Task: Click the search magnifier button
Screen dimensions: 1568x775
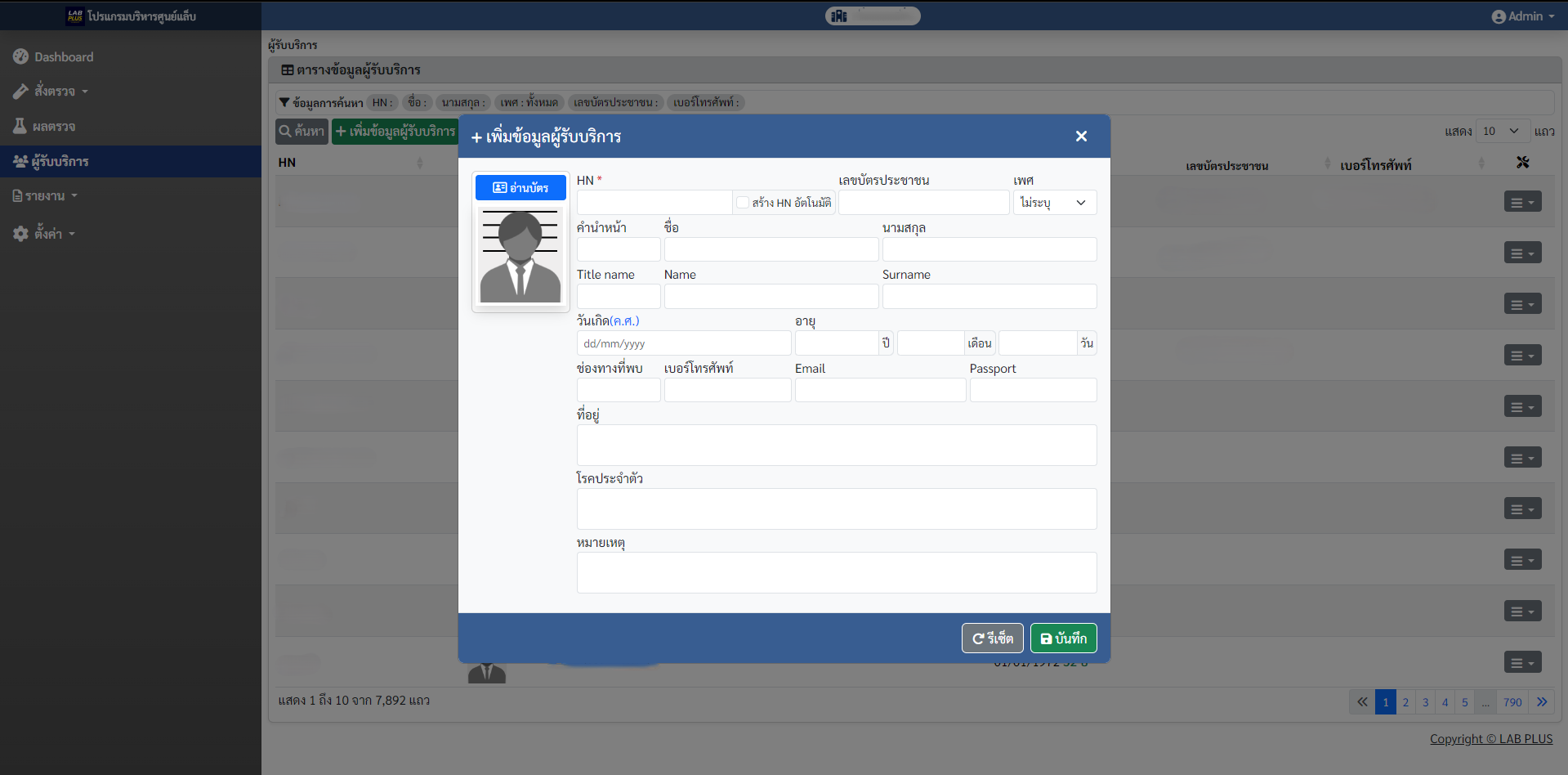Action: coord(302,132)
